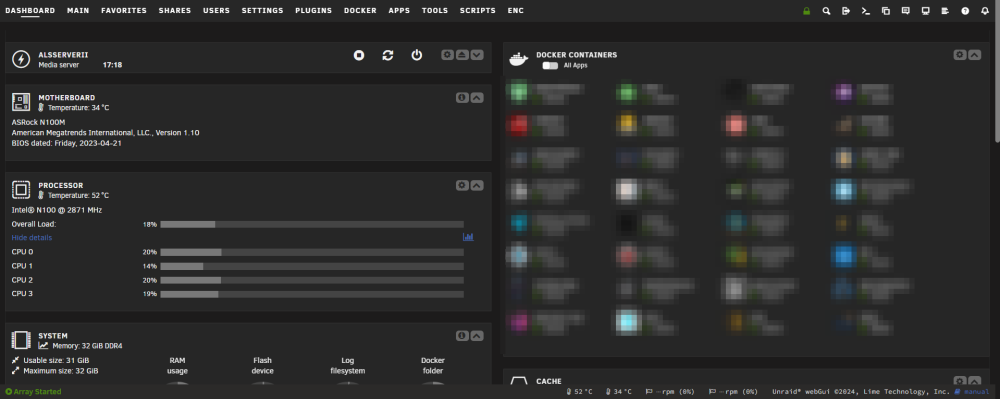Click the Processor chip icon

click(21, 190)
